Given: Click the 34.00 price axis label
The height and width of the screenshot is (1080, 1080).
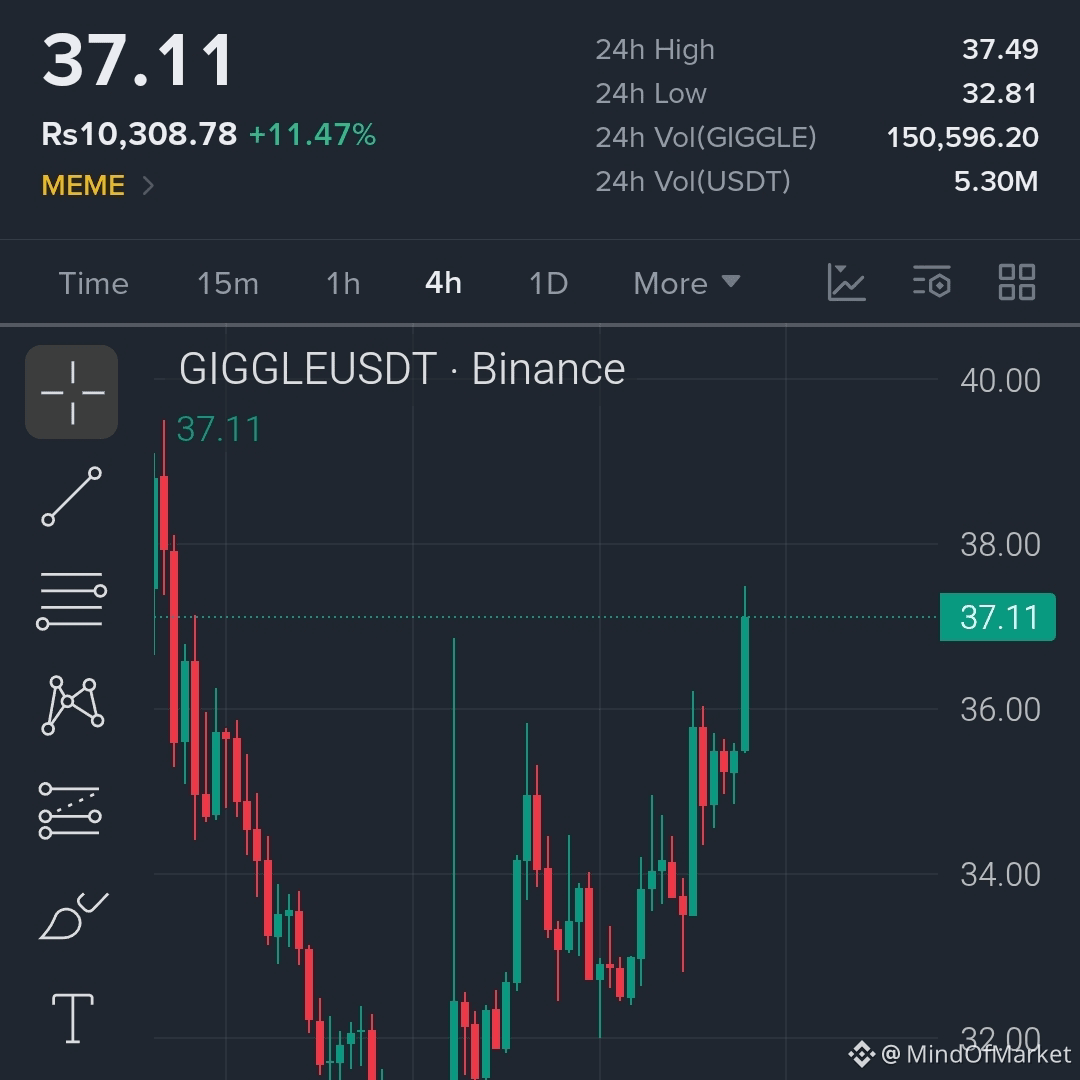Looking at the screenshot, I should point(1000,875).
